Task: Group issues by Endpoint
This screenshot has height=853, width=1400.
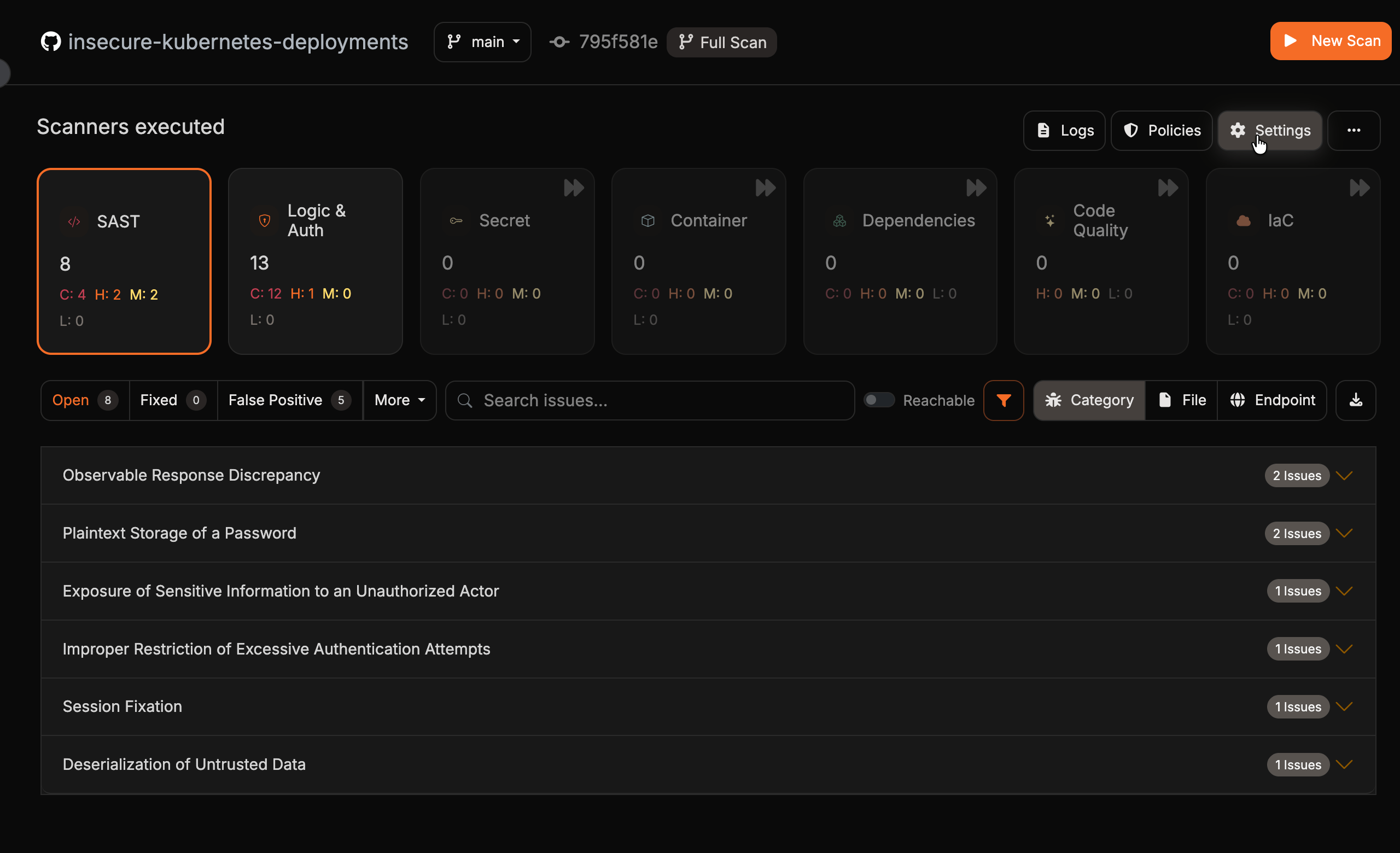Action: (1271, 400)
